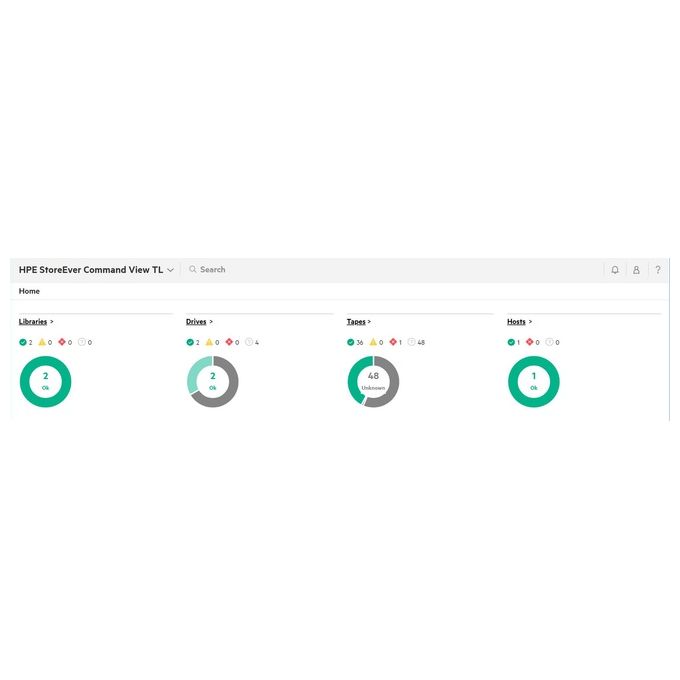Expand the HPE StoreEver Command View TL dropdown
The image size is (680, 680).
pos(170,270)
